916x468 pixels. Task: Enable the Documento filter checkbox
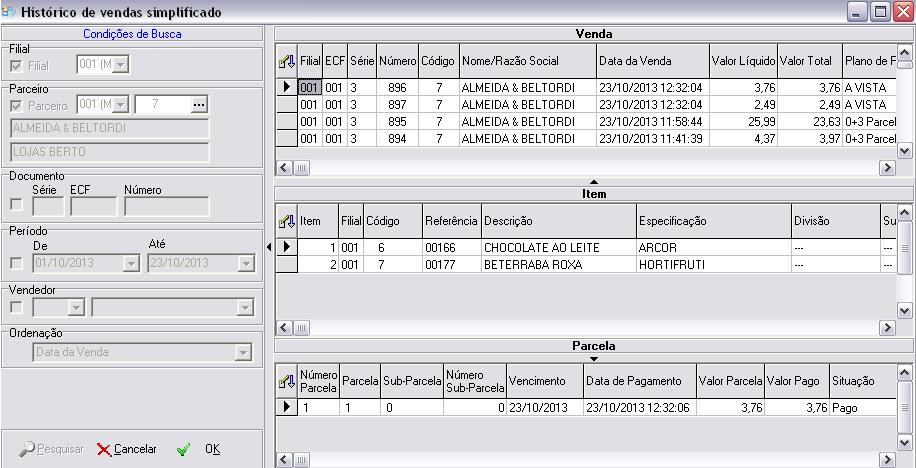point(16,204)
